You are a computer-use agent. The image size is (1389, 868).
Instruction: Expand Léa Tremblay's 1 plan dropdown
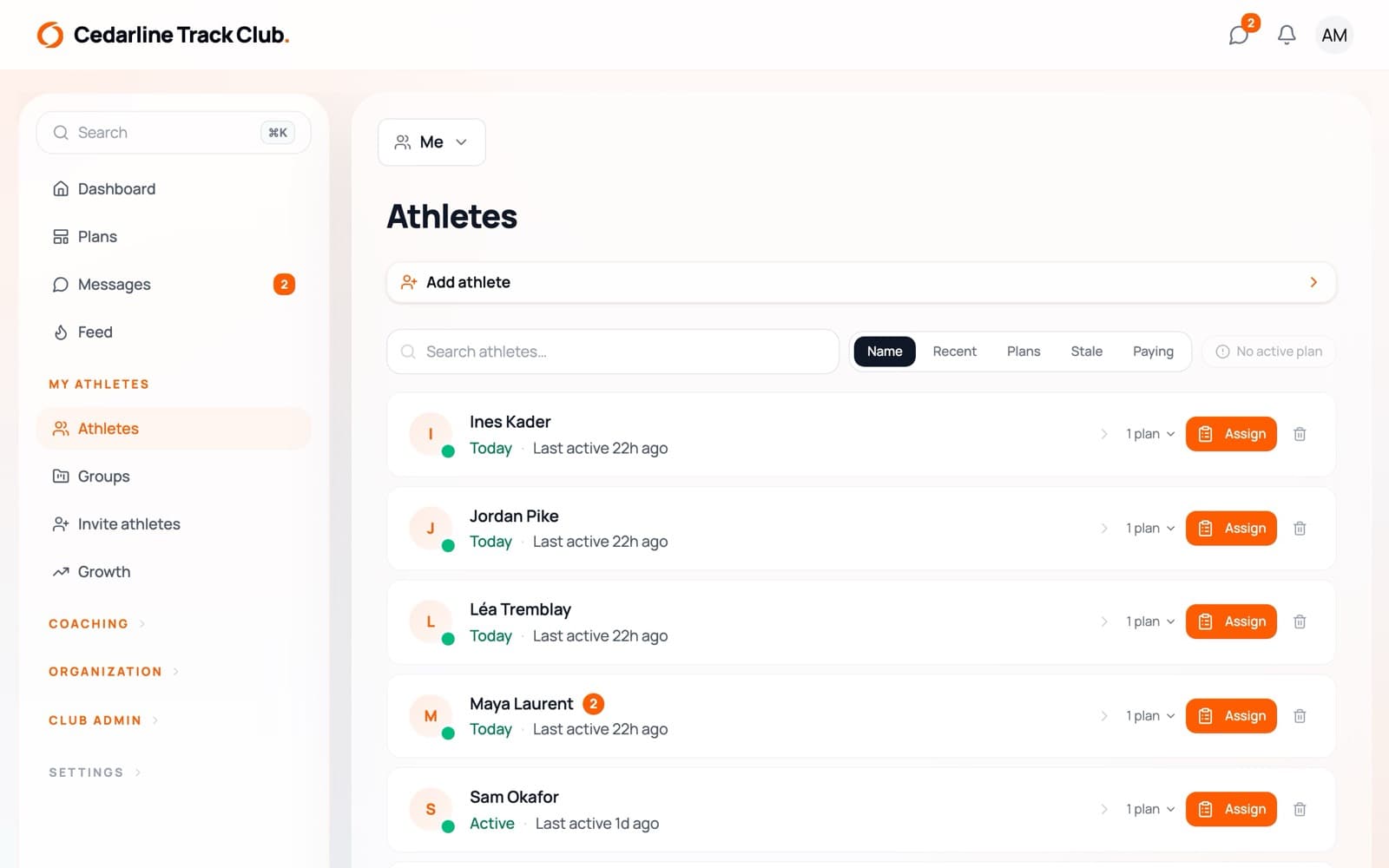click(x=1150, y=621)
